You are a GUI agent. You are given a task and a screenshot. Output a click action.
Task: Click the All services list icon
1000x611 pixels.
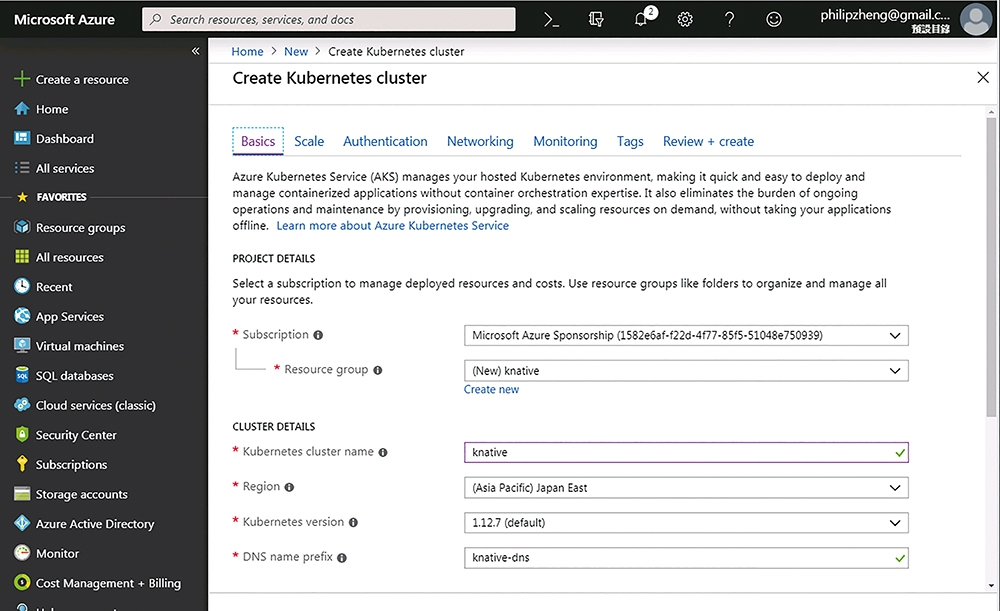click(22, 168)
